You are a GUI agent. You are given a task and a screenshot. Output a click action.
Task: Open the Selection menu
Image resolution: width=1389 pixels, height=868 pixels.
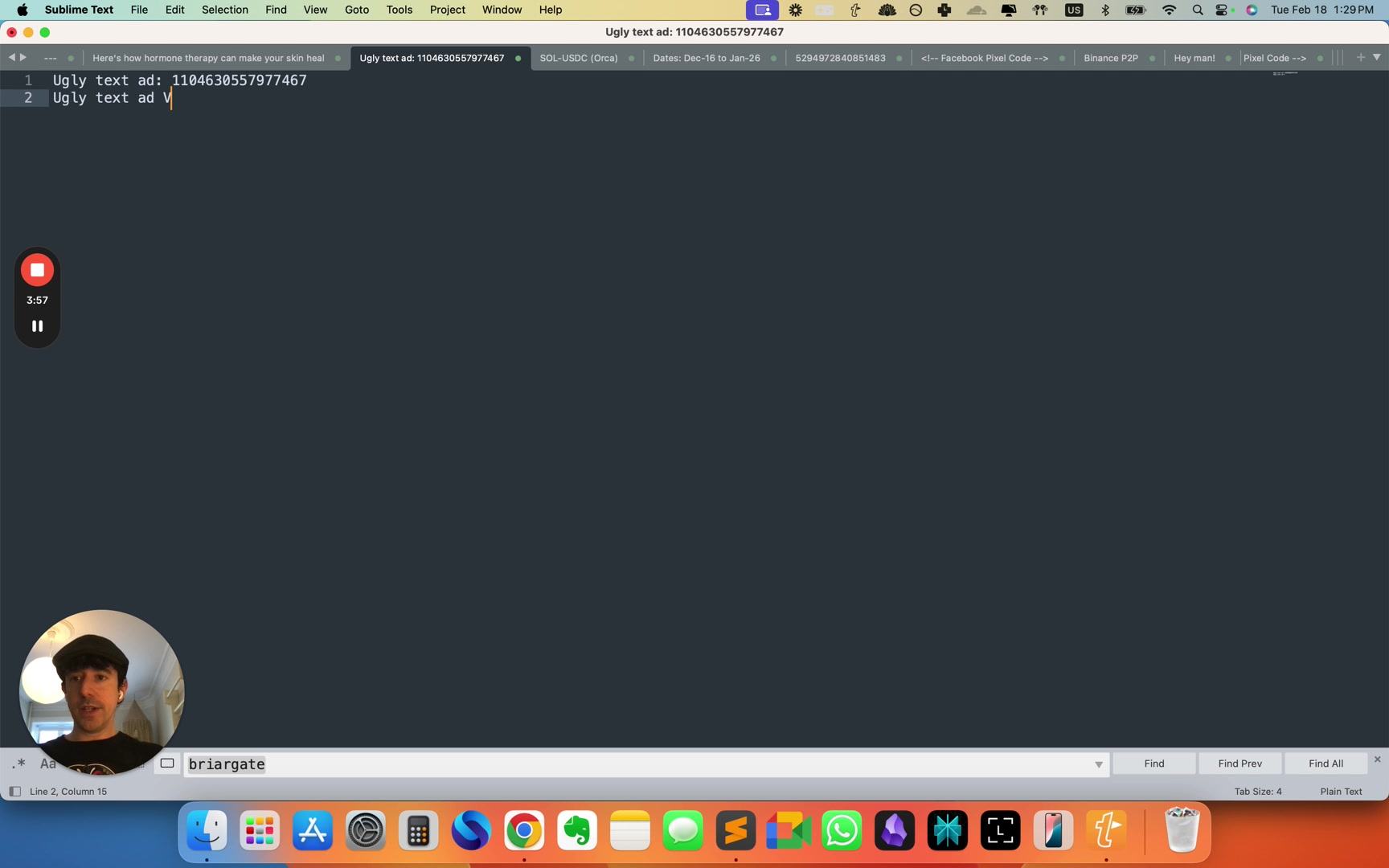pyautogui.click(x=224, y=10)
